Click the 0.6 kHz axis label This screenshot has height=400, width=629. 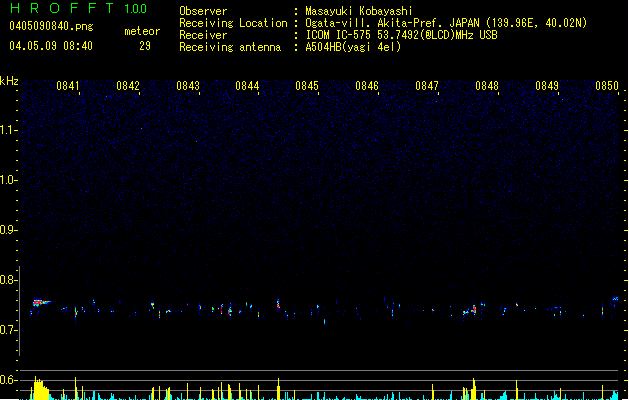pos(8,380)
